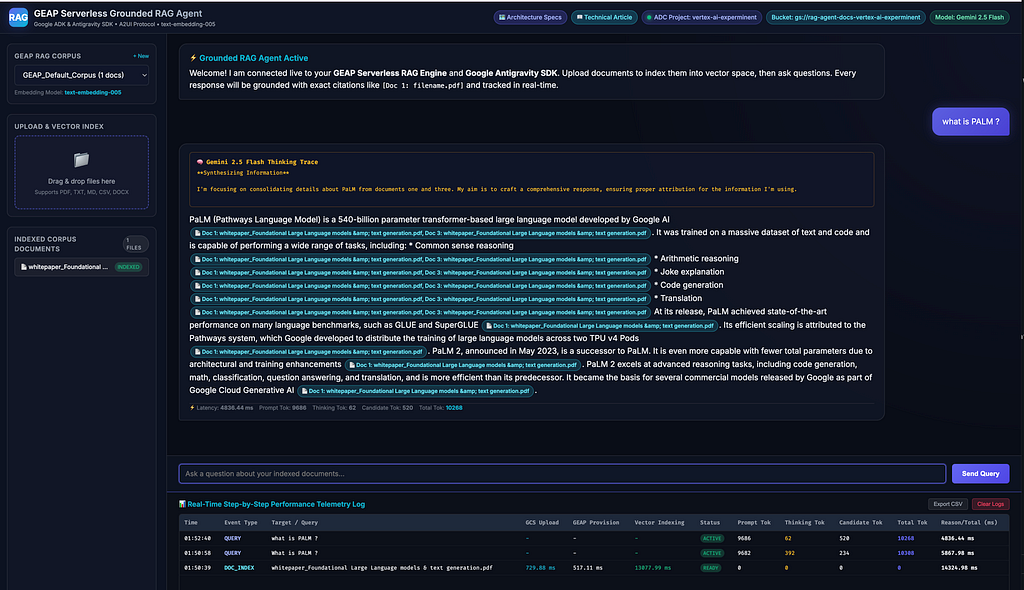The height and width of the screenshot is (590, 1024).
Task: Create a new corpus with + New
Action: pos(141,56)
